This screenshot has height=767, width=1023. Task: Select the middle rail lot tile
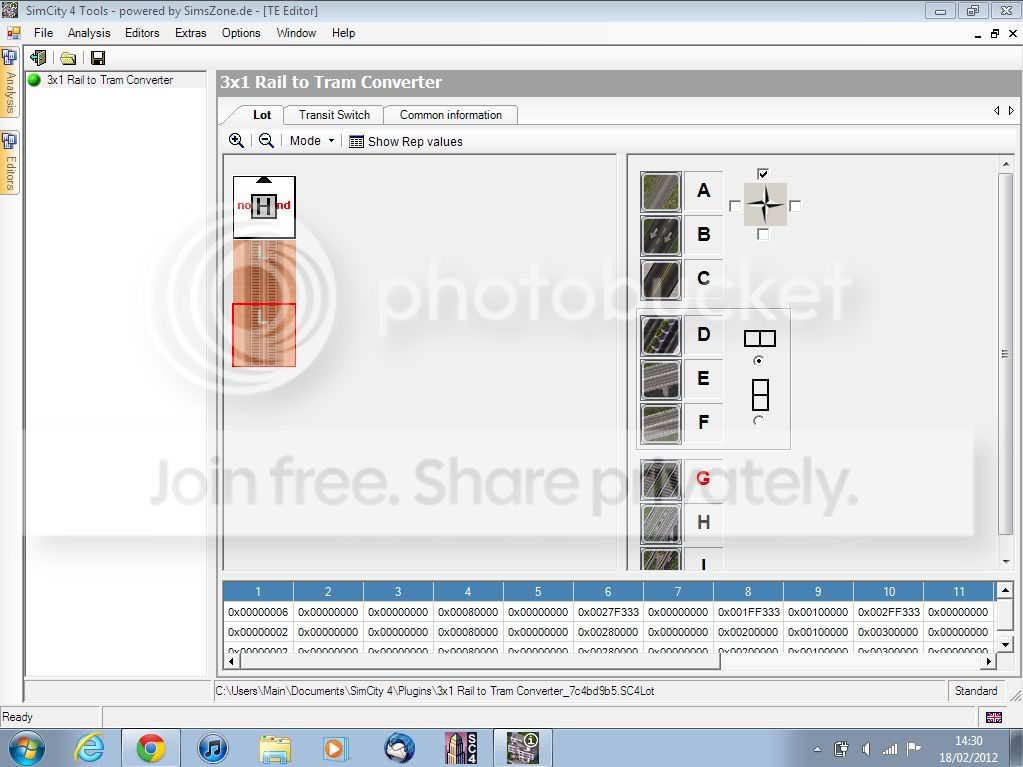coord(264,271)
